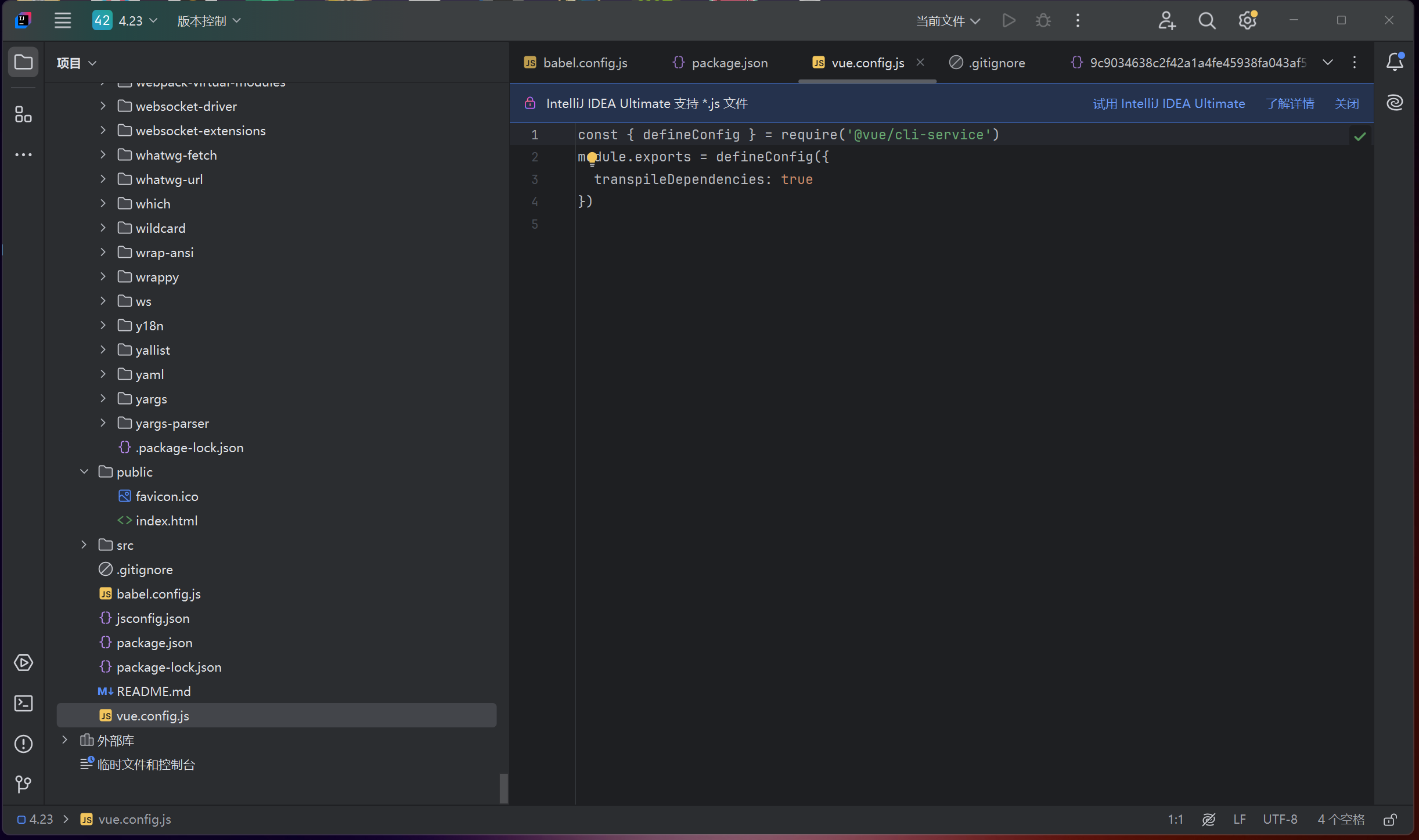This screenshot has height=840, width=1419.
Task: Open the Terminal tool window
Action: click(x=23, y=704)
